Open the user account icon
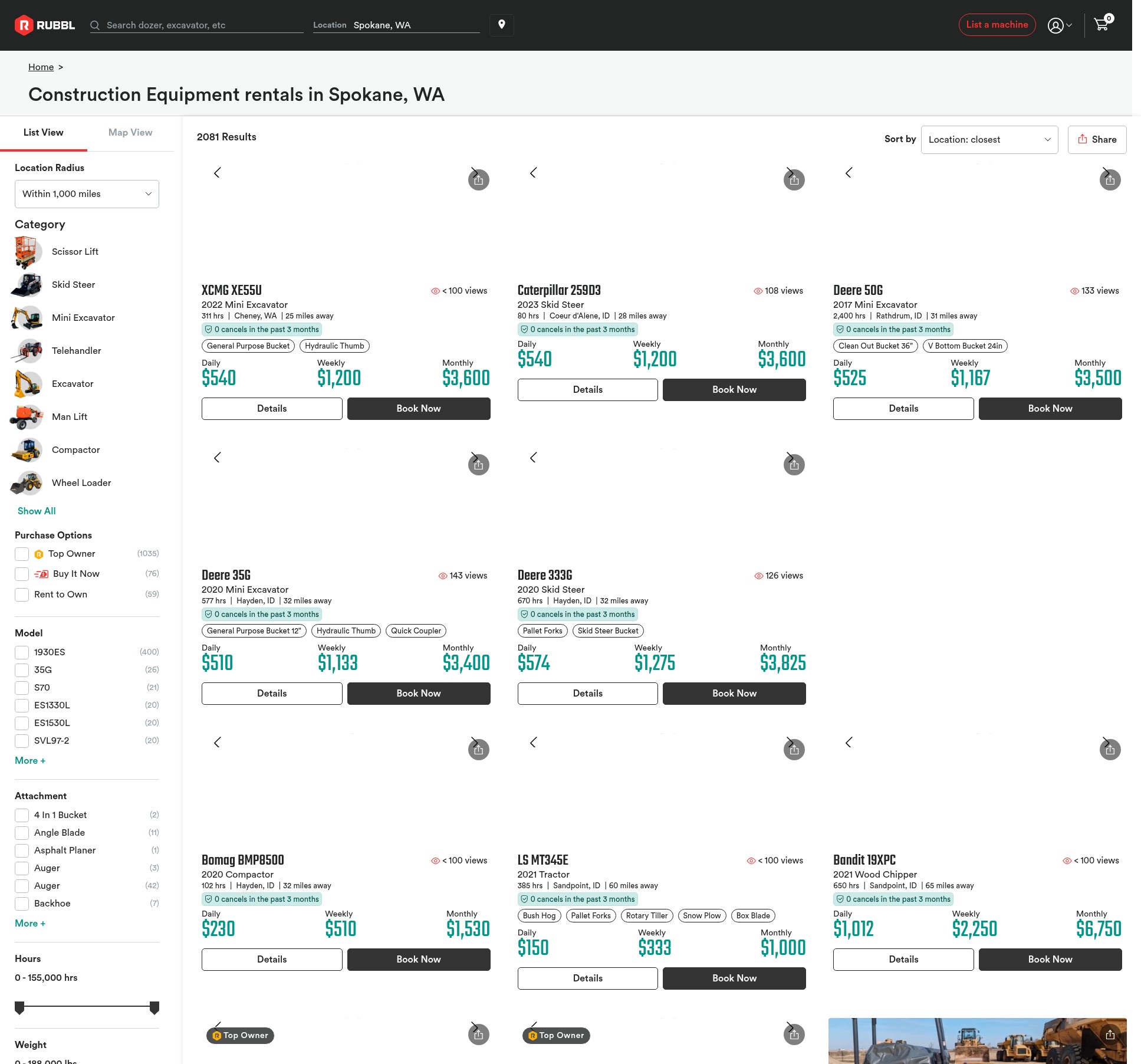1141x1064 pixels. (x=1055, y=25)
